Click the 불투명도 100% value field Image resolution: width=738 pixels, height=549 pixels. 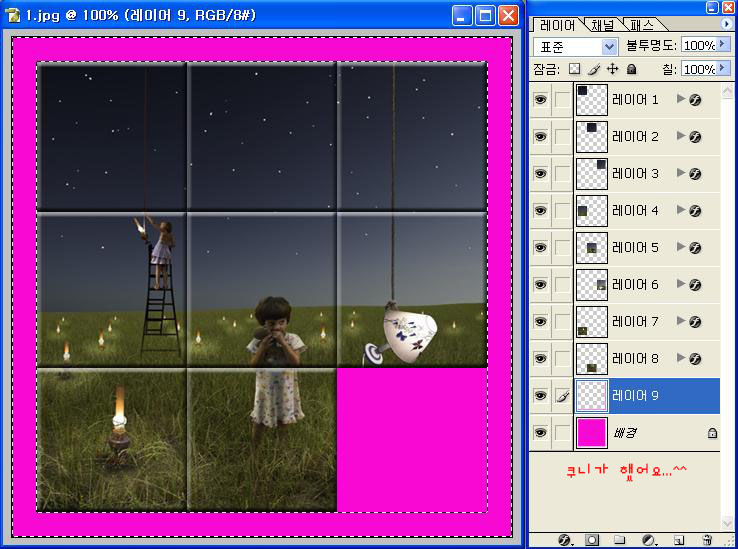pyautogui.click(x=699, y=45)
